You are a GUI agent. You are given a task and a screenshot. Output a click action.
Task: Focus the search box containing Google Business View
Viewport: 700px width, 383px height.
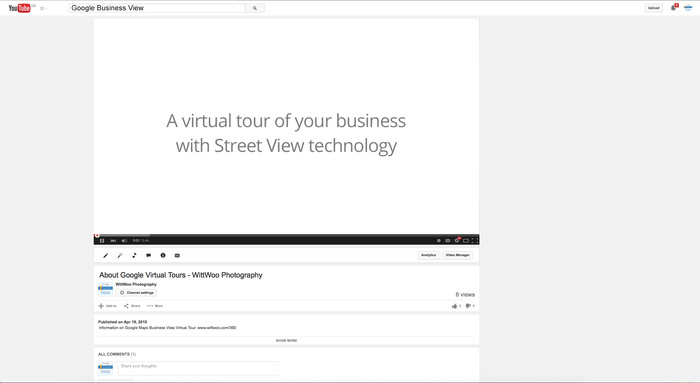click(157, 8)
